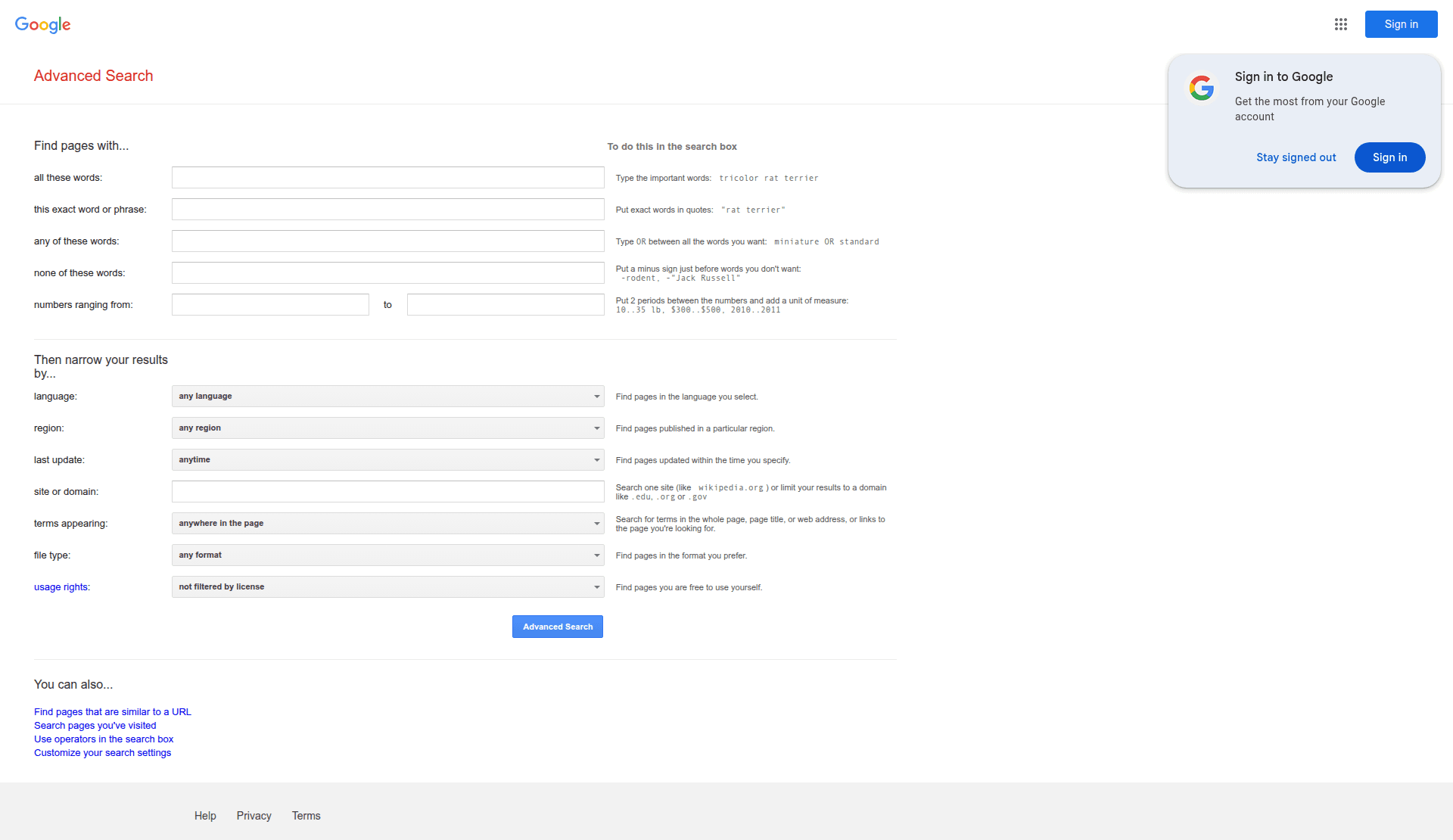Viewport: 1453px width, 840px height.
Task: Open Search pages you've visited link
Action: click(95, 726)
